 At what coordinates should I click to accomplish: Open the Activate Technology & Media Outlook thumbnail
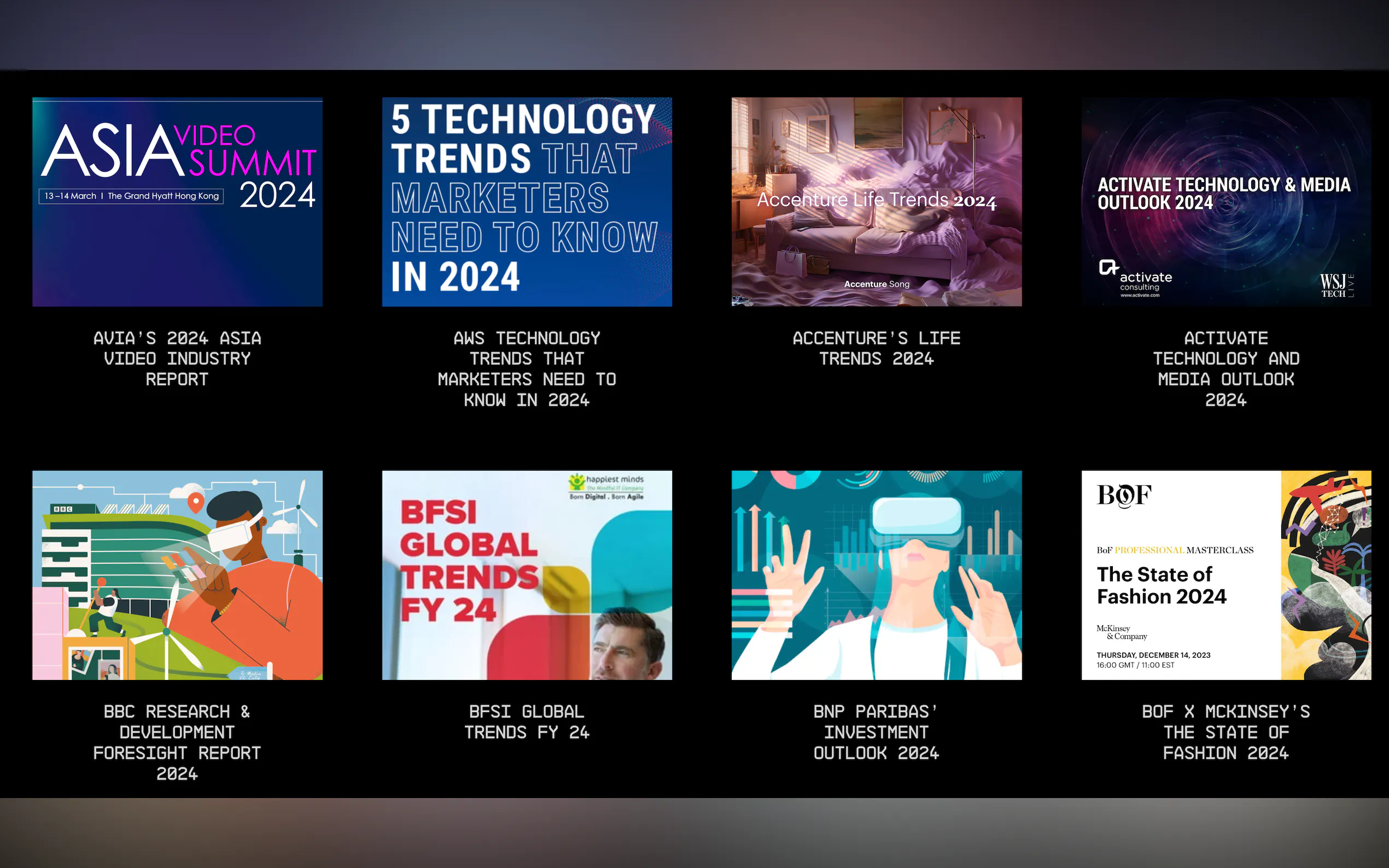[x=1226, y=202]
